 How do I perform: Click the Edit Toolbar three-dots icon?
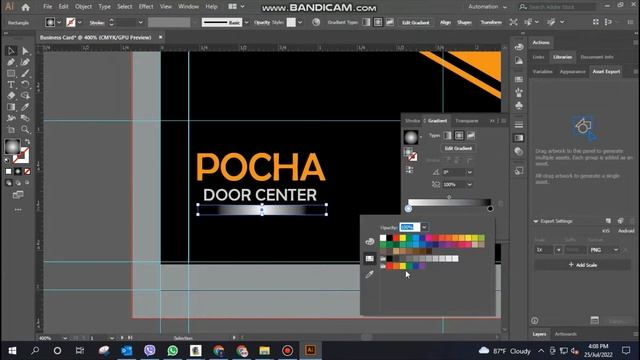[x=18, y=210]
